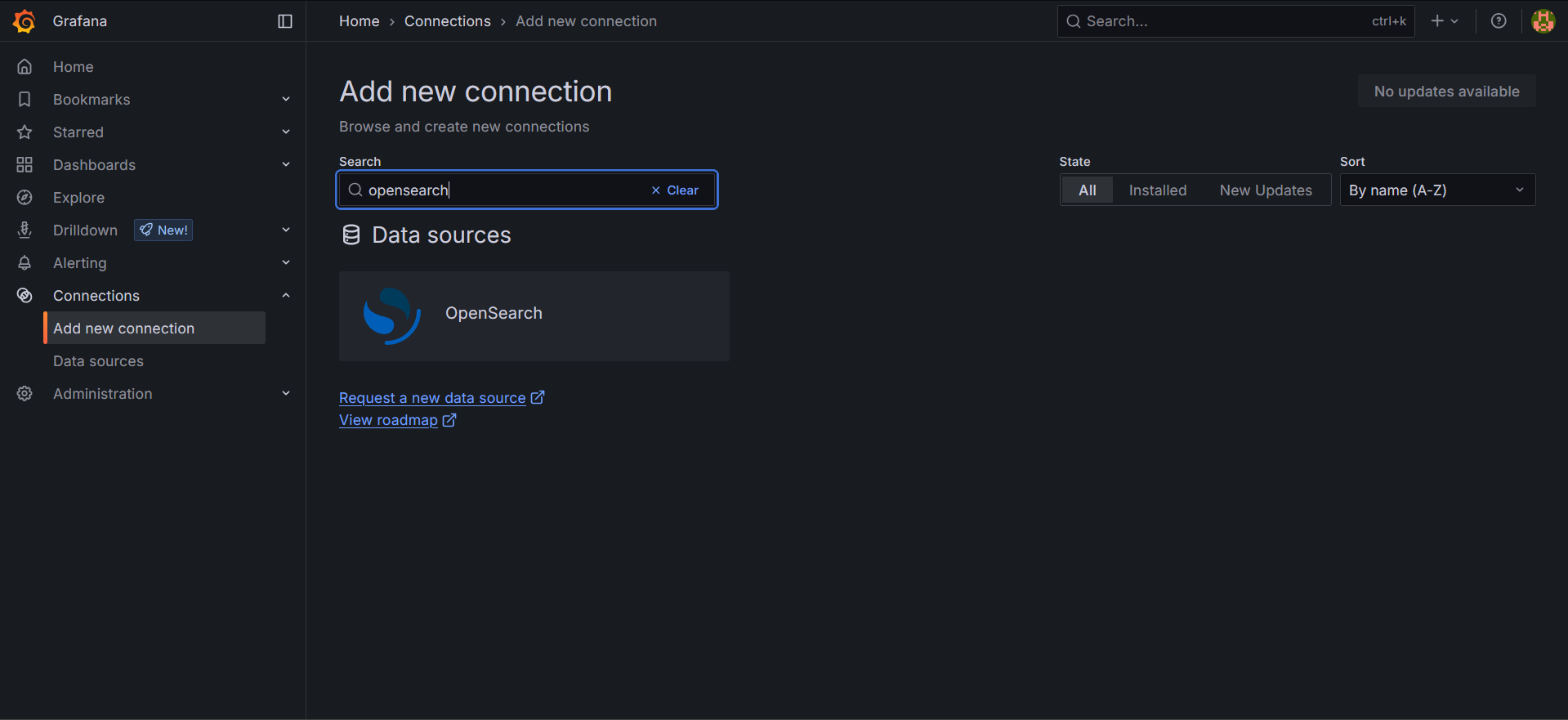Click the Drilldown icon in sidebar
The width and height of the screenshot is (1568, 720).
[x=25, y=230]
